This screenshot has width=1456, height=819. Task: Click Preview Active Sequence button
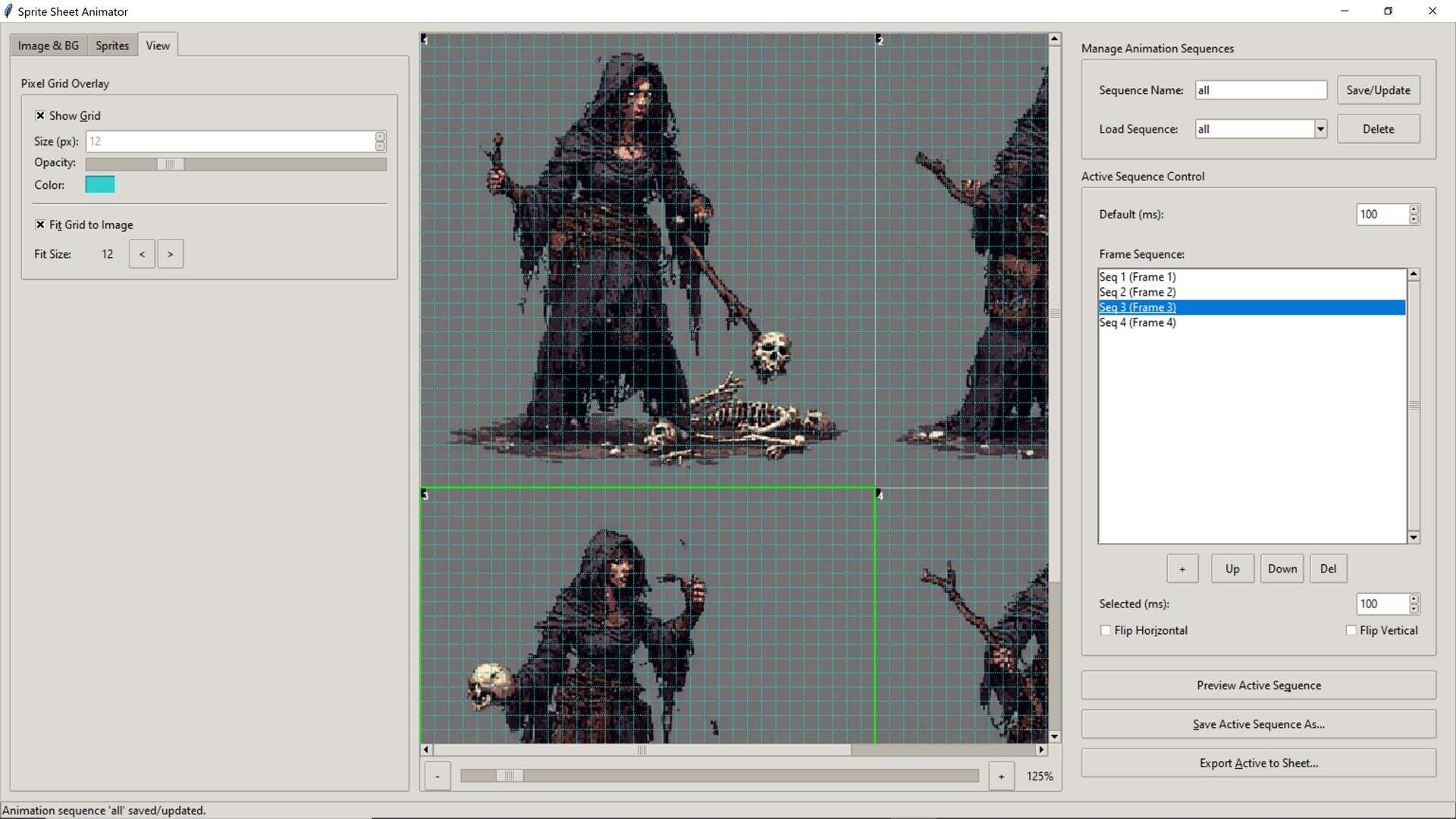point(1258,686)
